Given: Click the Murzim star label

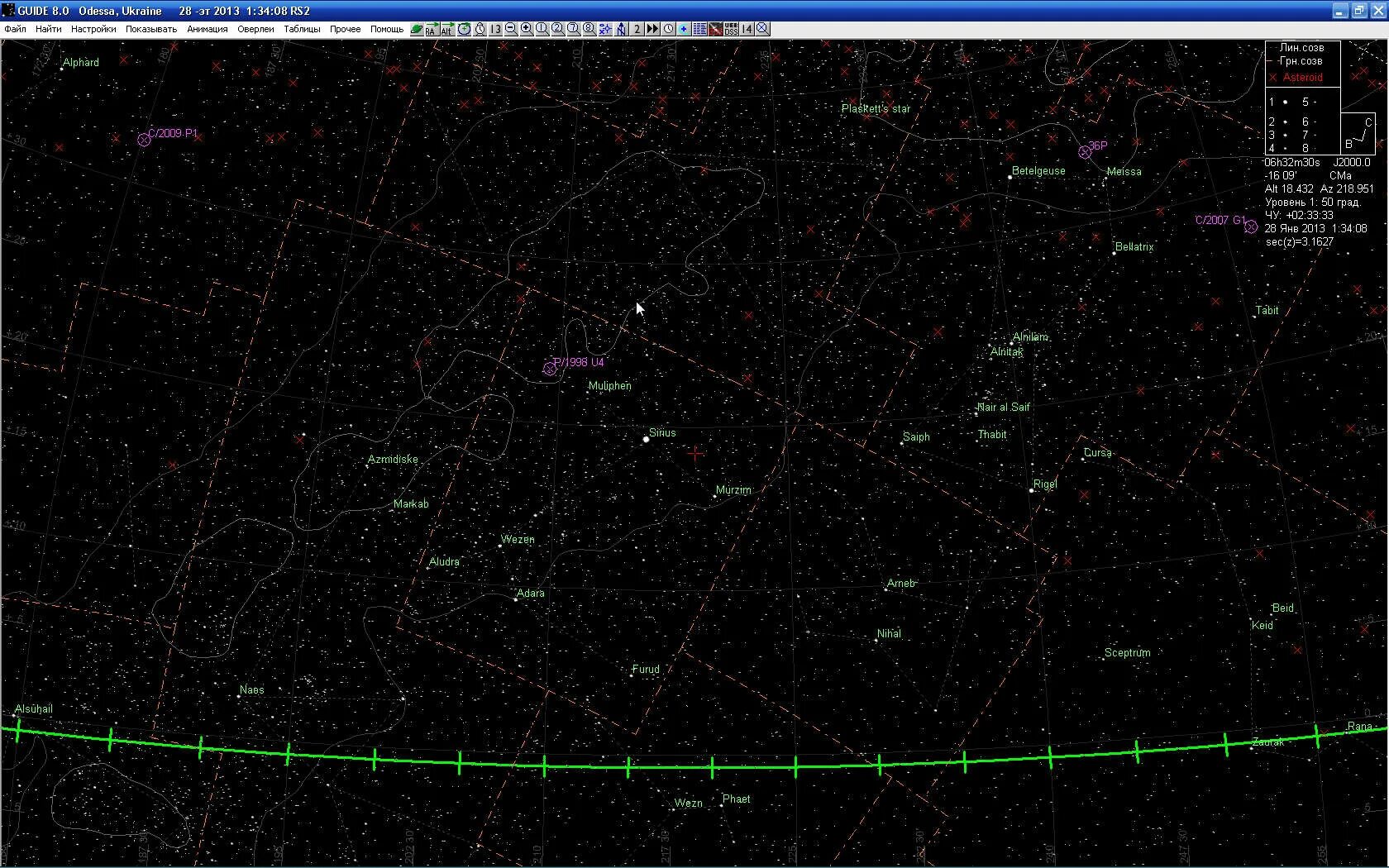Looking at the screenshot, I should [x=733, y=490].
